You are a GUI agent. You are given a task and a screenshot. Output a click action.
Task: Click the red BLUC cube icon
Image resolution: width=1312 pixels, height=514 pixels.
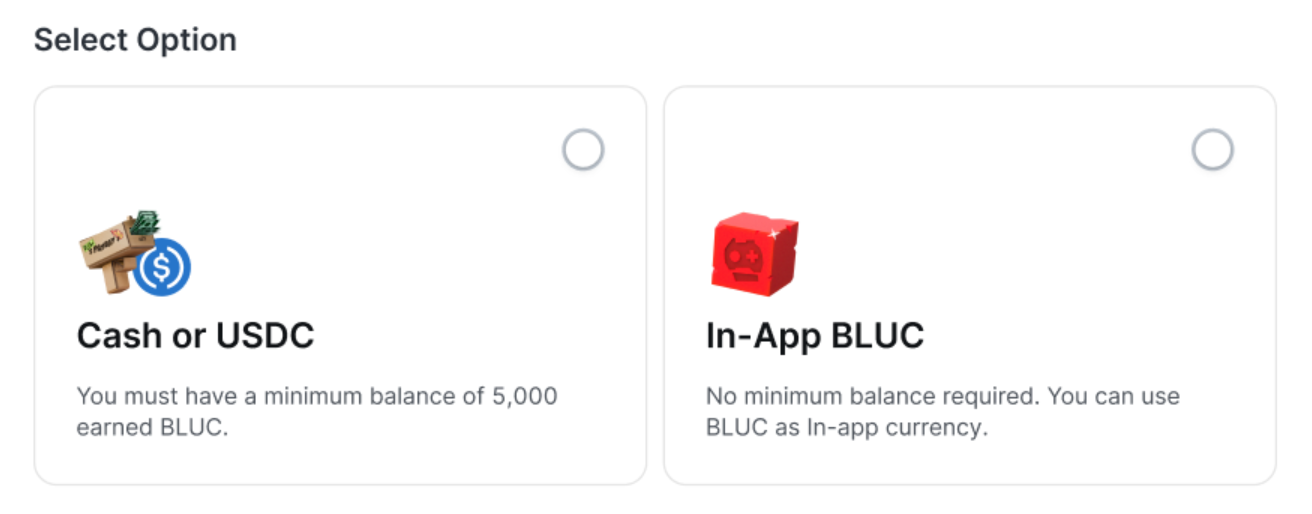tap(753, 254)
